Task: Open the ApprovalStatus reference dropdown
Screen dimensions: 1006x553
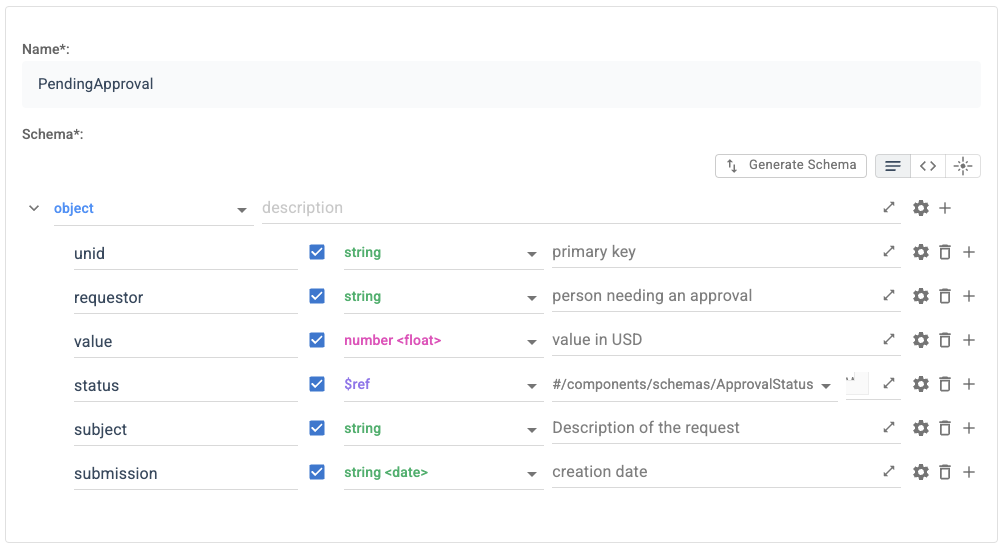Action: pyautogui.click(x=825, y=385)
